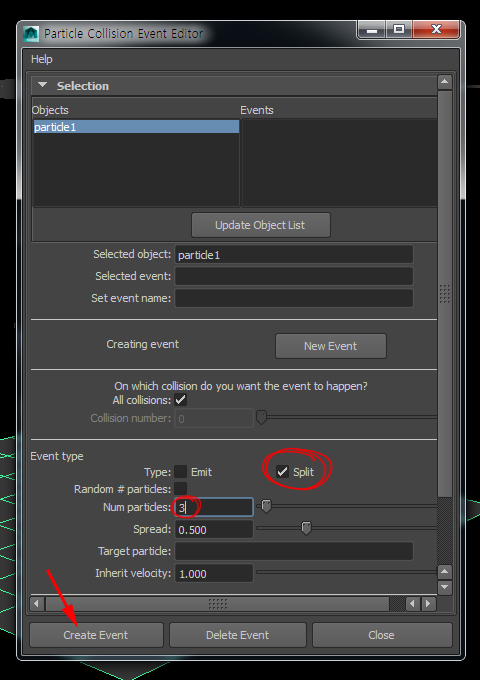The width and height of the screenshot is (480, 680).
Task: Click the Maya icon in title bar
Action: pyautogui.click(x=31, y=34)
